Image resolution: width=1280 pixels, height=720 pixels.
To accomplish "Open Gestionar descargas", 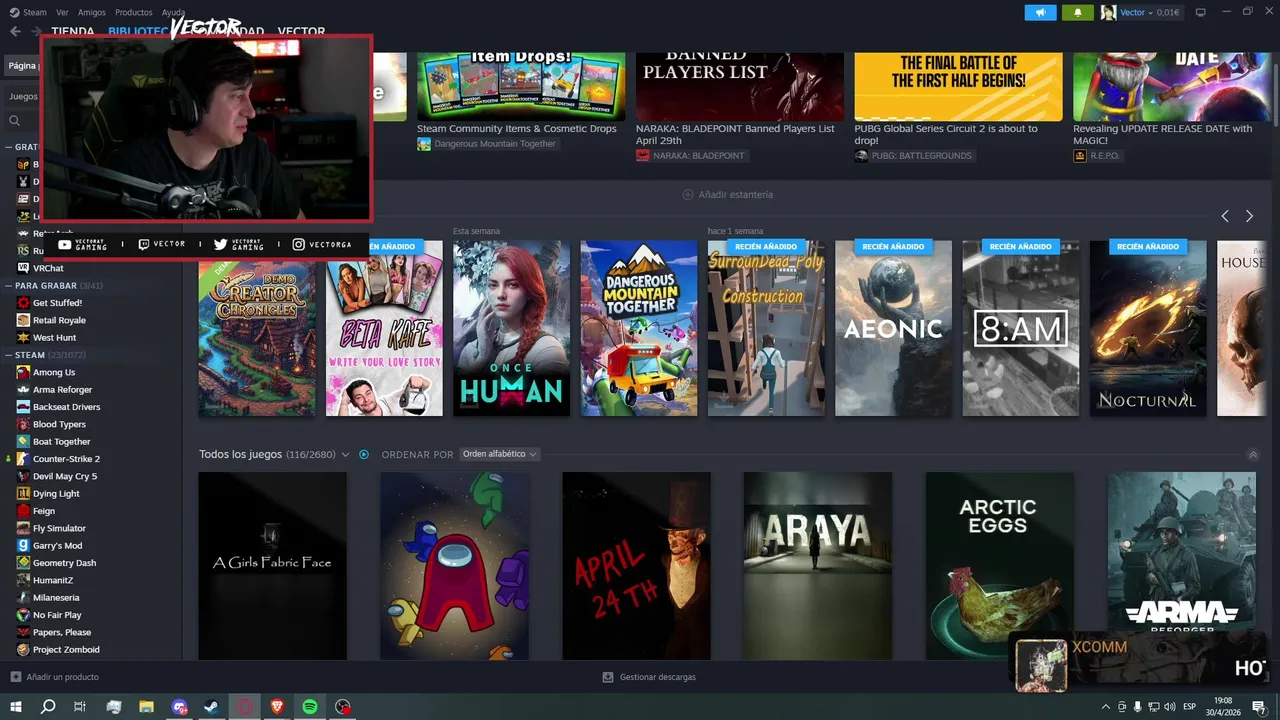I will click(658, 677).
